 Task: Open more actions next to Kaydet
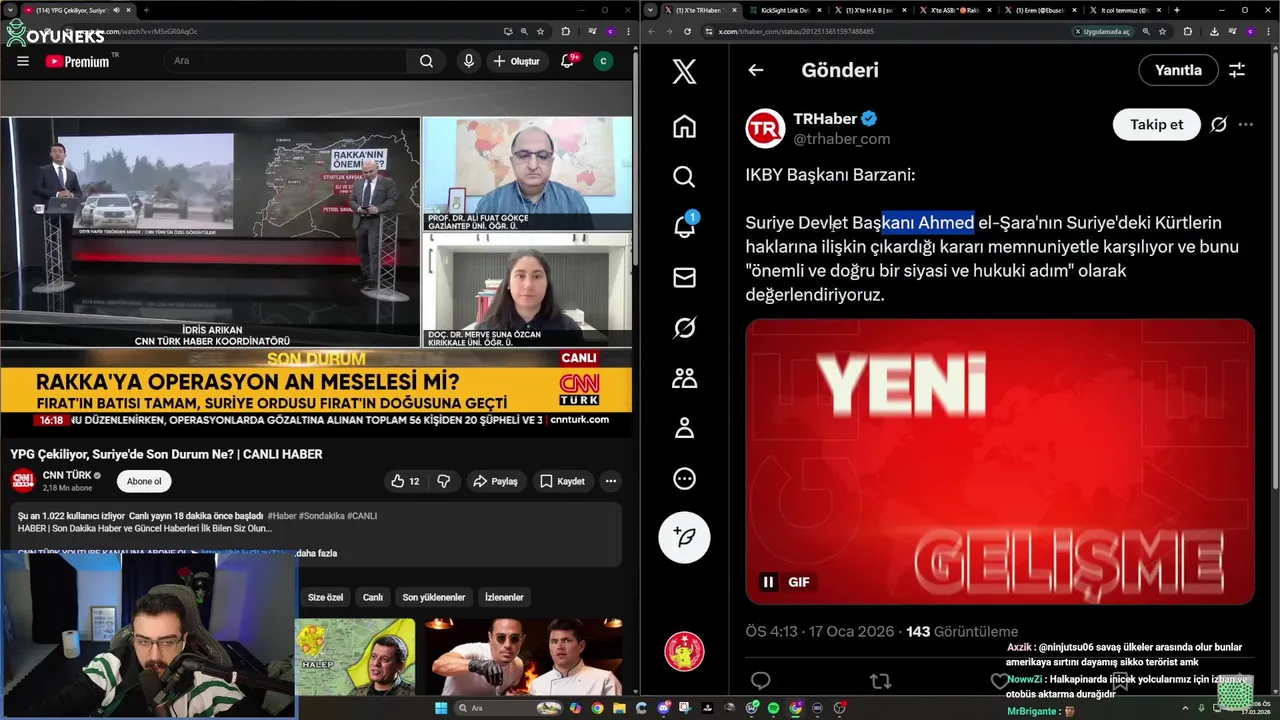610,481
